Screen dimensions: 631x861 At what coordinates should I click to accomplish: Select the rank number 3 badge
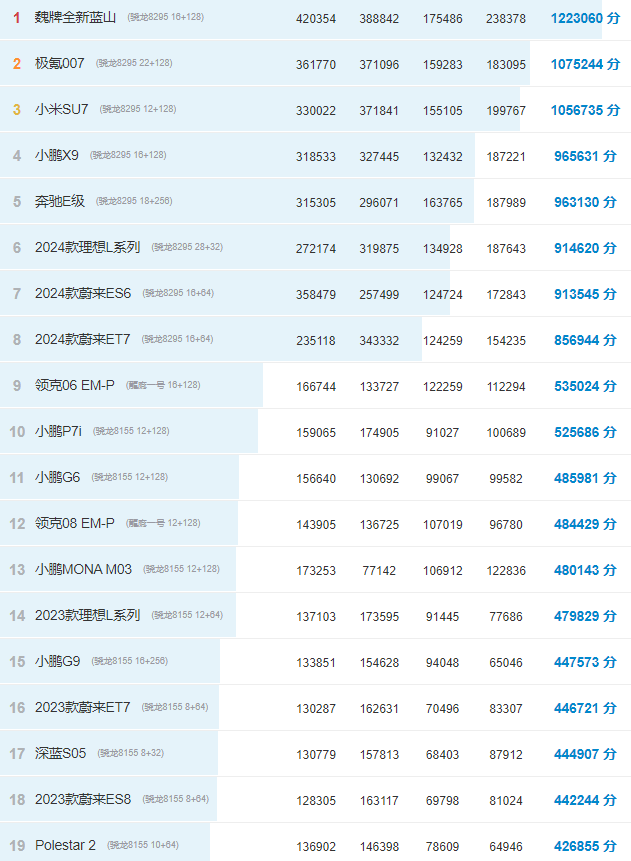pyautogui.click(x=17, y=110)
